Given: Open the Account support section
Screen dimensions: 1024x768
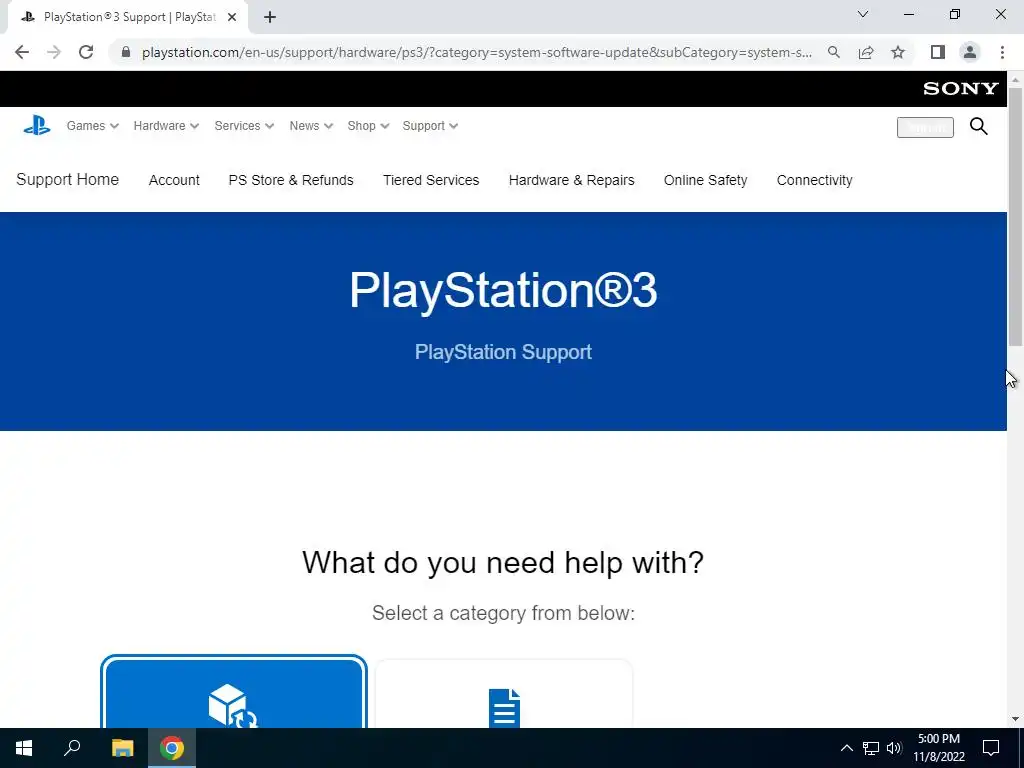Looking at the screenshot, I should click(174, 180).
